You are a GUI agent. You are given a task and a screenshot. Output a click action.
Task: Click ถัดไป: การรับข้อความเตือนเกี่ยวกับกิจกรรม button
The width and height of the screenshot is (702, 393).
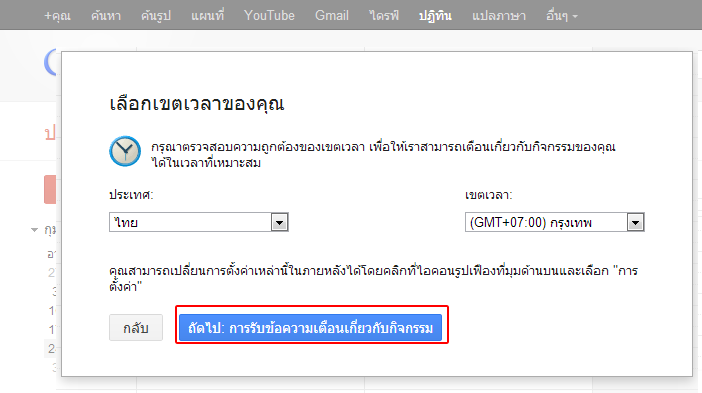[x=310, y=328]
